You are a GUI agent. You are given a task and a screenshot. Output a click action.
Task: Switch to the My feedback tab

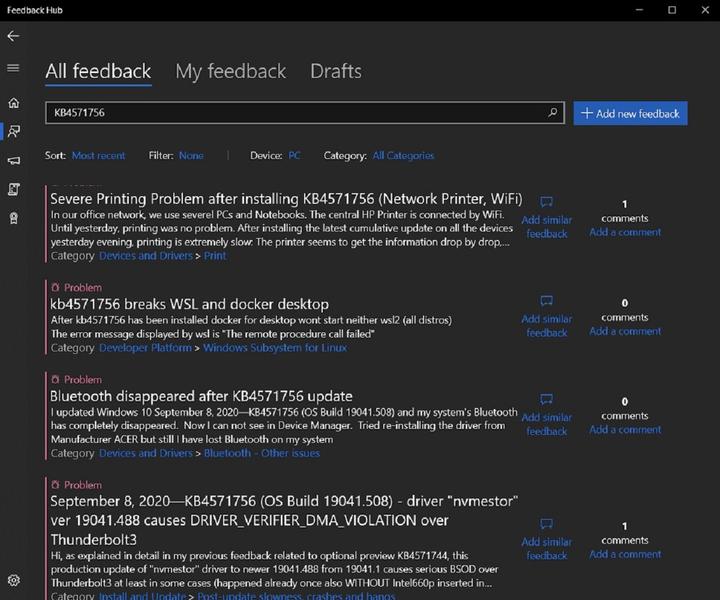pos(230,71)
